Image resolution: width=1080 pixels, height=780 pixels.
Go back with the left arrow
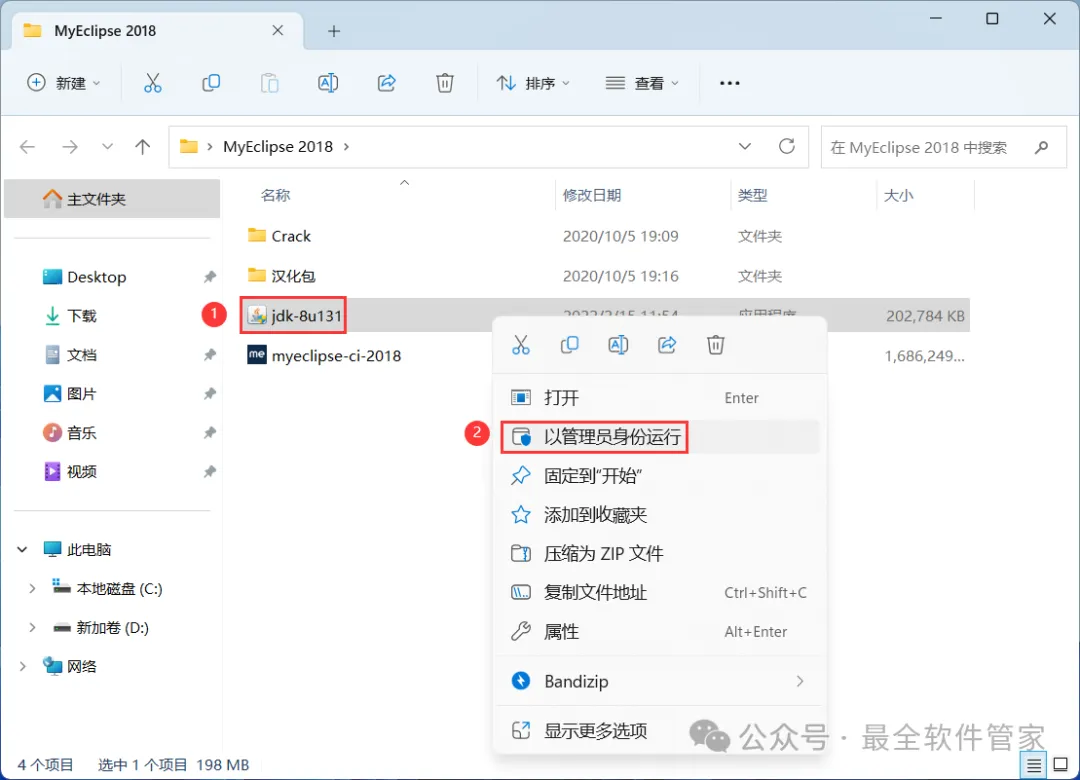tap(28, 147)
